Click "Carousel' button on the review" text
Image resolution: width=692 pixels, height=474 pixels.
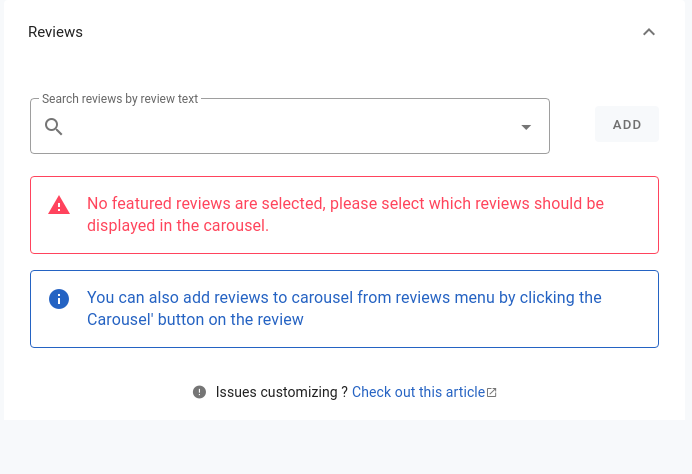click(195, 320)
